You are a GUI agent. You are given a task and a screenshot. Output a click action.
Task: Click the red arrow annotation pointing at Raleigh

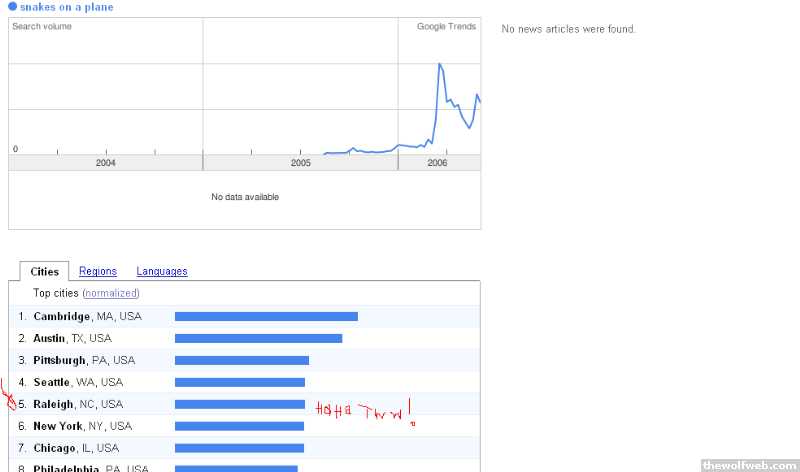point(10,397)
